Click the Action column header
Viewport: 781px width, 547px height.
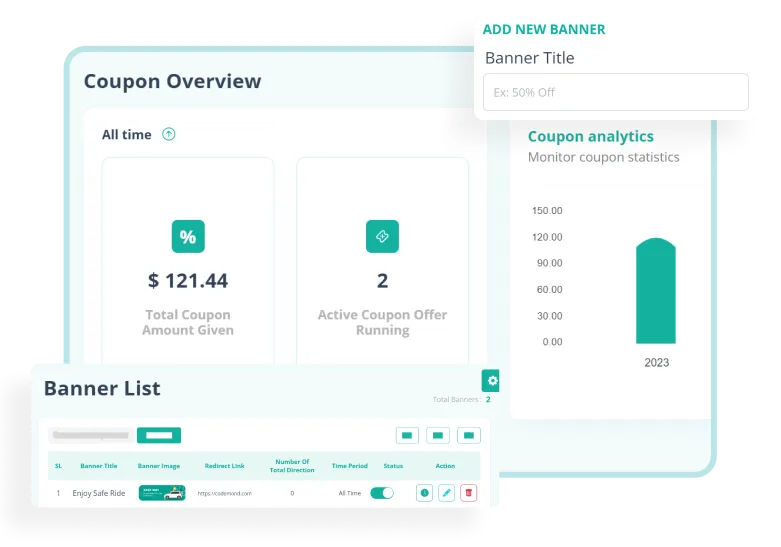click(445, 466)
